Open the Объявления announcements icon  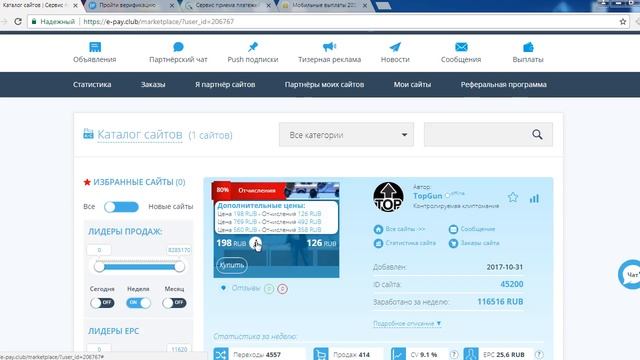95,47
